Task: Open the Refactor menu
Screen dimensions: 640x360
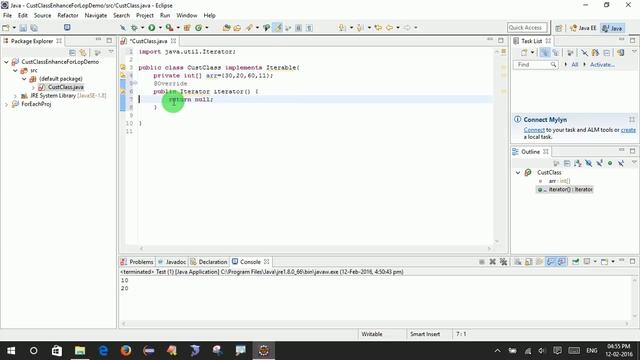Action: tap(68, 15)
